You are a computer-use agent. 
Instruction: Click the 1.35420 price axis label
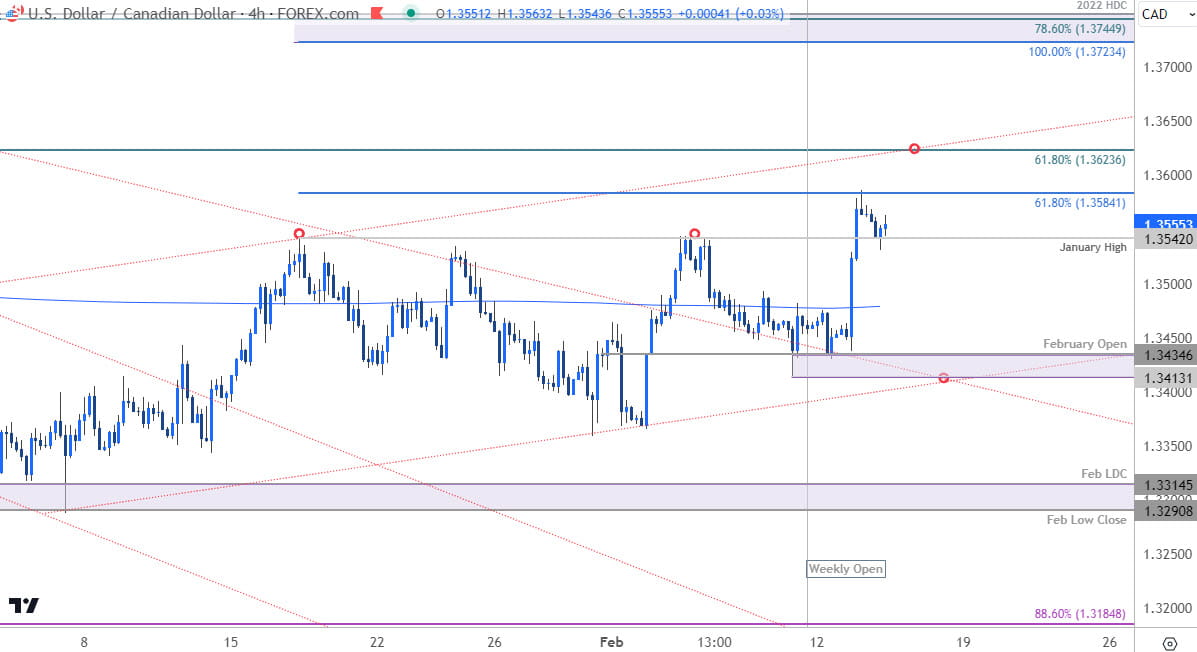(1166, 240)
